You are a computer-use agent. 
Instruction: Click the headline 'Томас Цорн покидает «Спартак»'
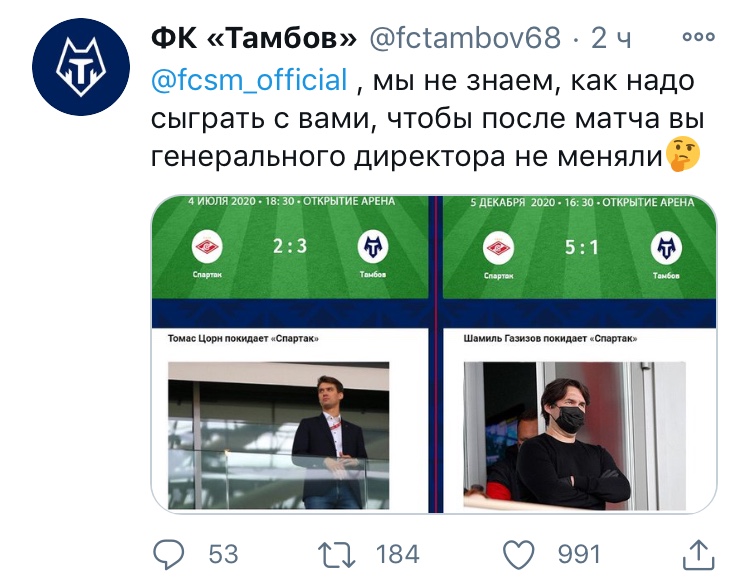click(243, 339)
